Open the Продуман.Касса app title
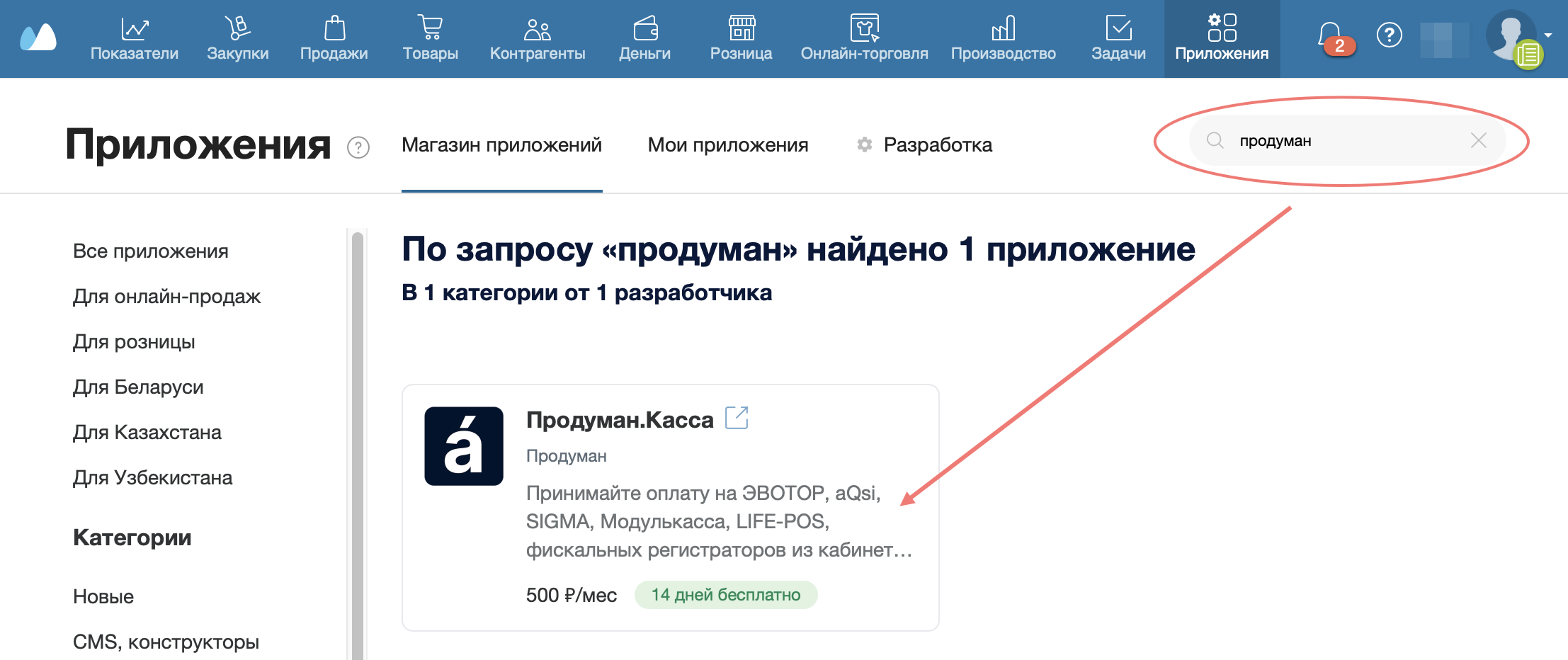Screen dimensions: 1568x660 point(620,420)
